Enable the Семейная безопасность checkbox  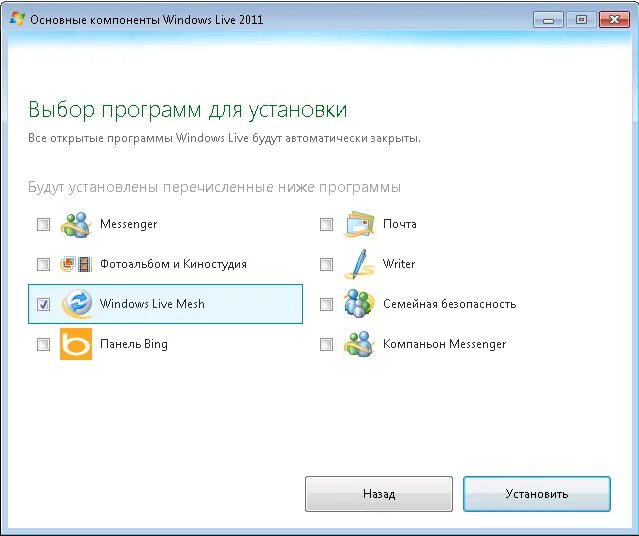point(326,304)
